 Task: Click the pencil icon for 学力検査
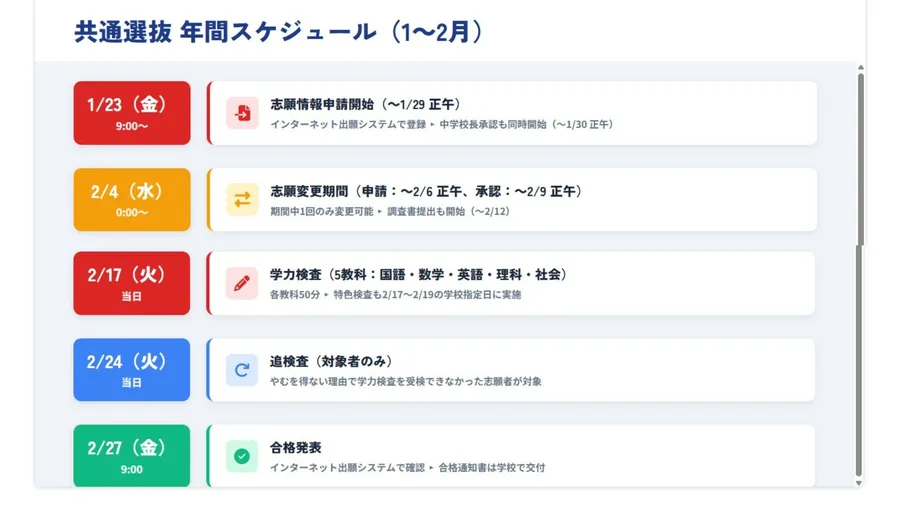[242, 283]
